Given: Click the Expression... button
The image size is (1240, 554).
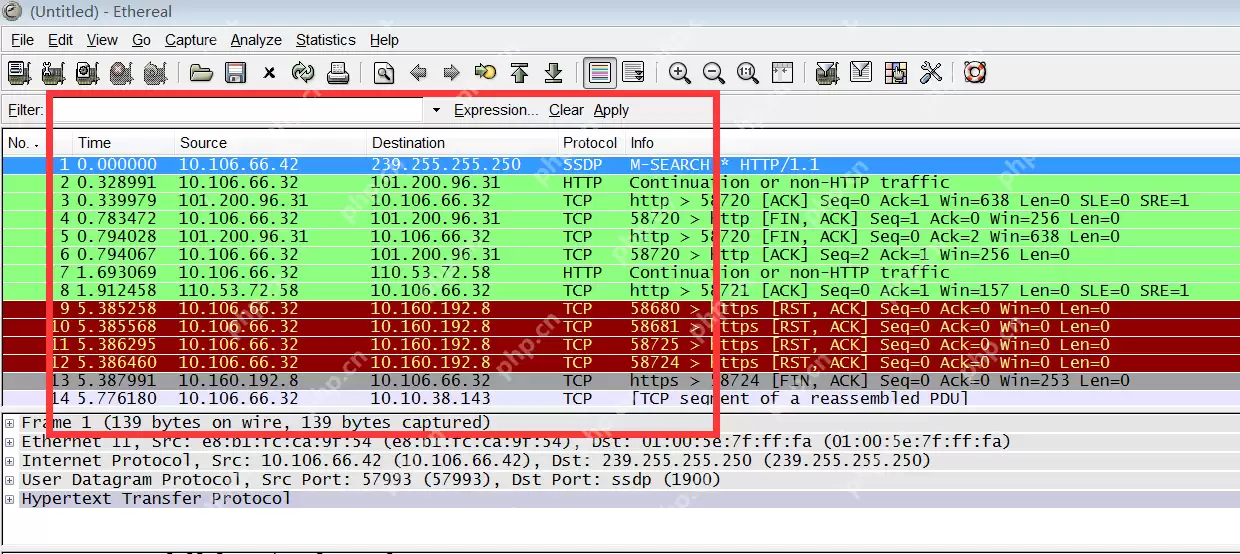Looking at the screenshot, I should tap(496, 110).
